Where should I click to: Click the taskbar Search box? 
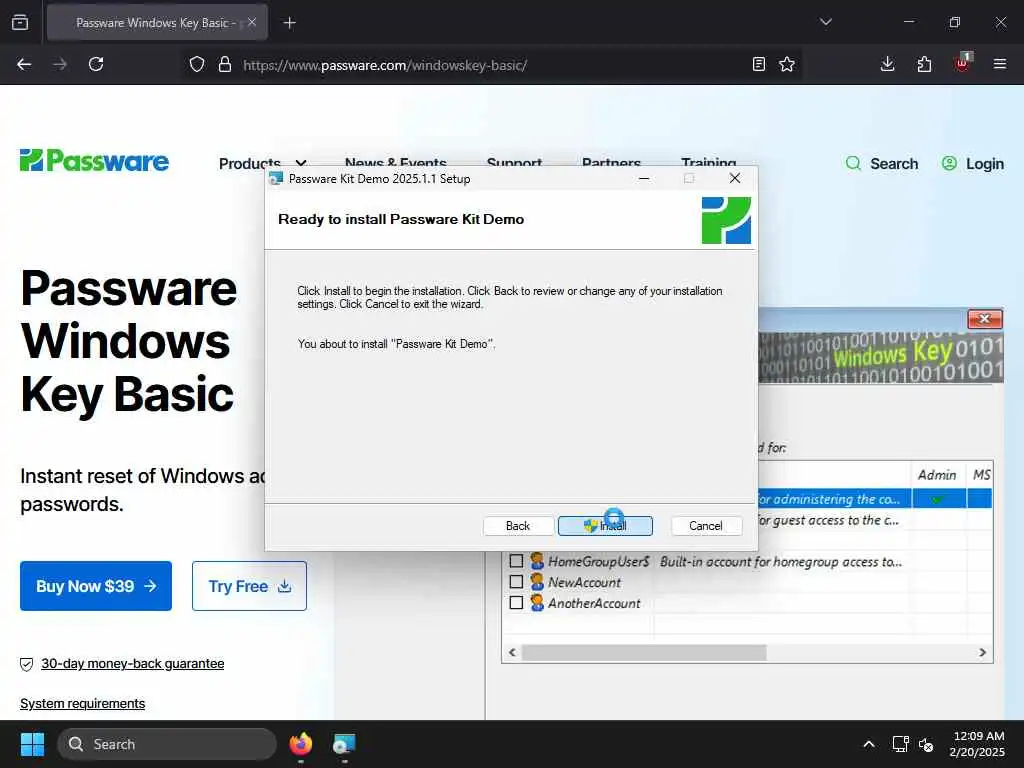167,744
